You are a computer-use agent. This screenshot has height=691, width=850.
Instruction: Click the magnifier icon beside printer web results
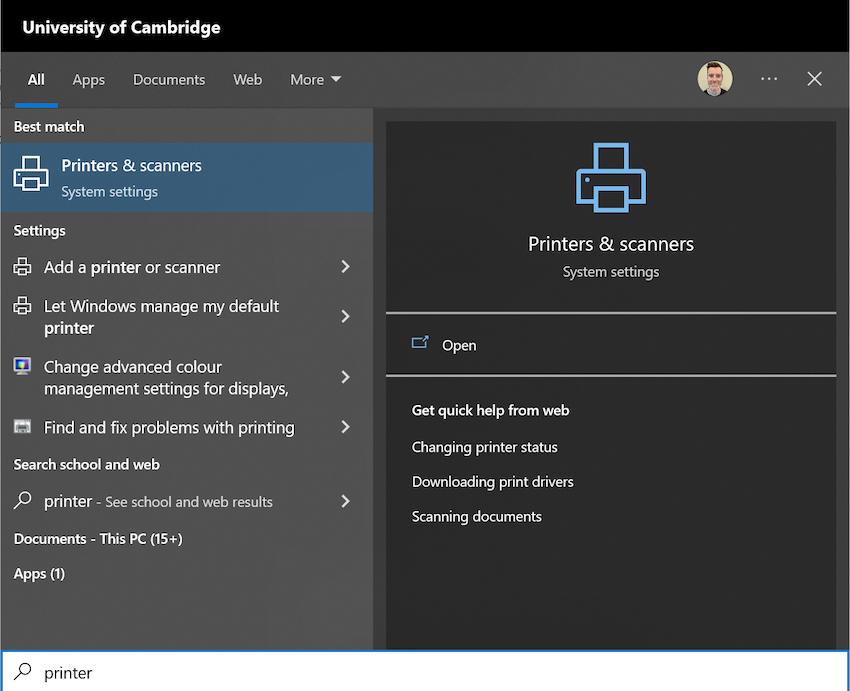coord(23,500)
